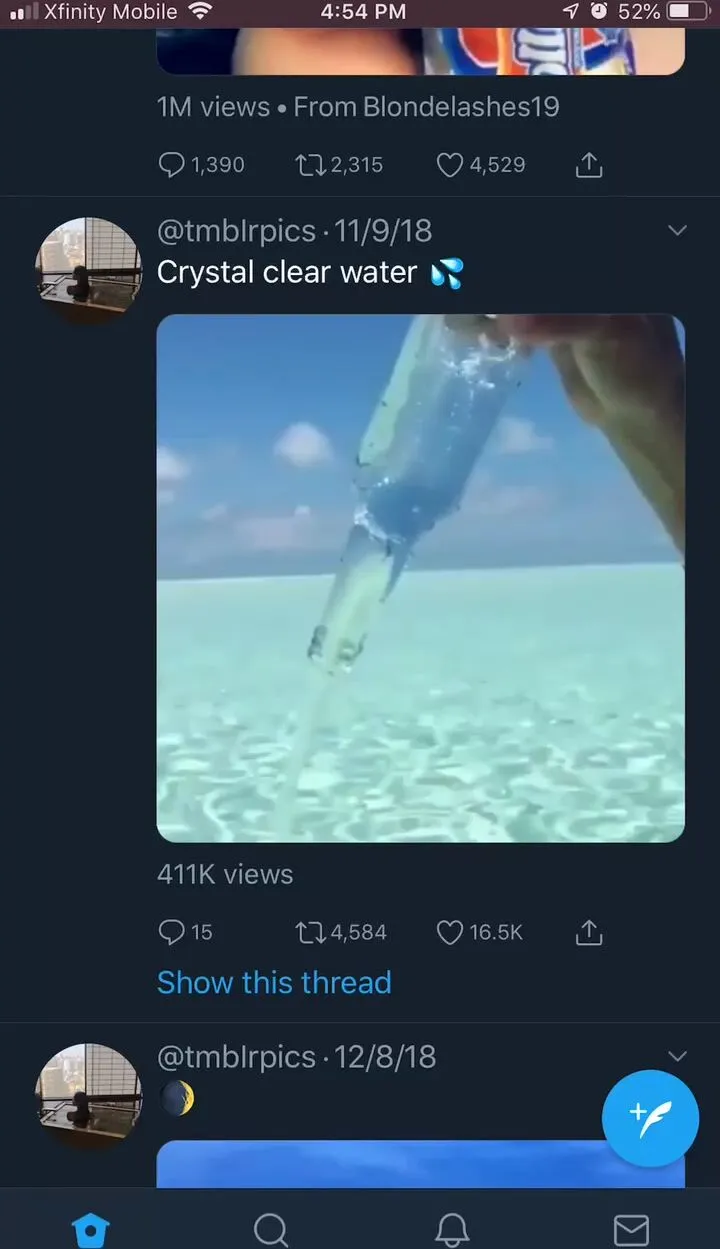Expand options for the 12/8/18 tweet
The height and width of the screenshot is (1249, 720).
[677, 1057]
